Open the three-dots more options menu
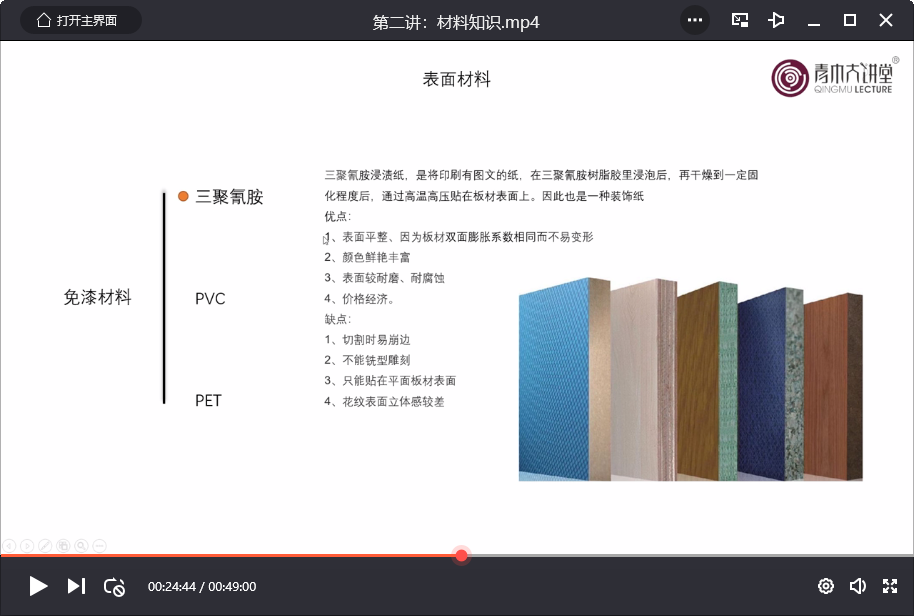914x616 pixels. [x=695, y=20]
